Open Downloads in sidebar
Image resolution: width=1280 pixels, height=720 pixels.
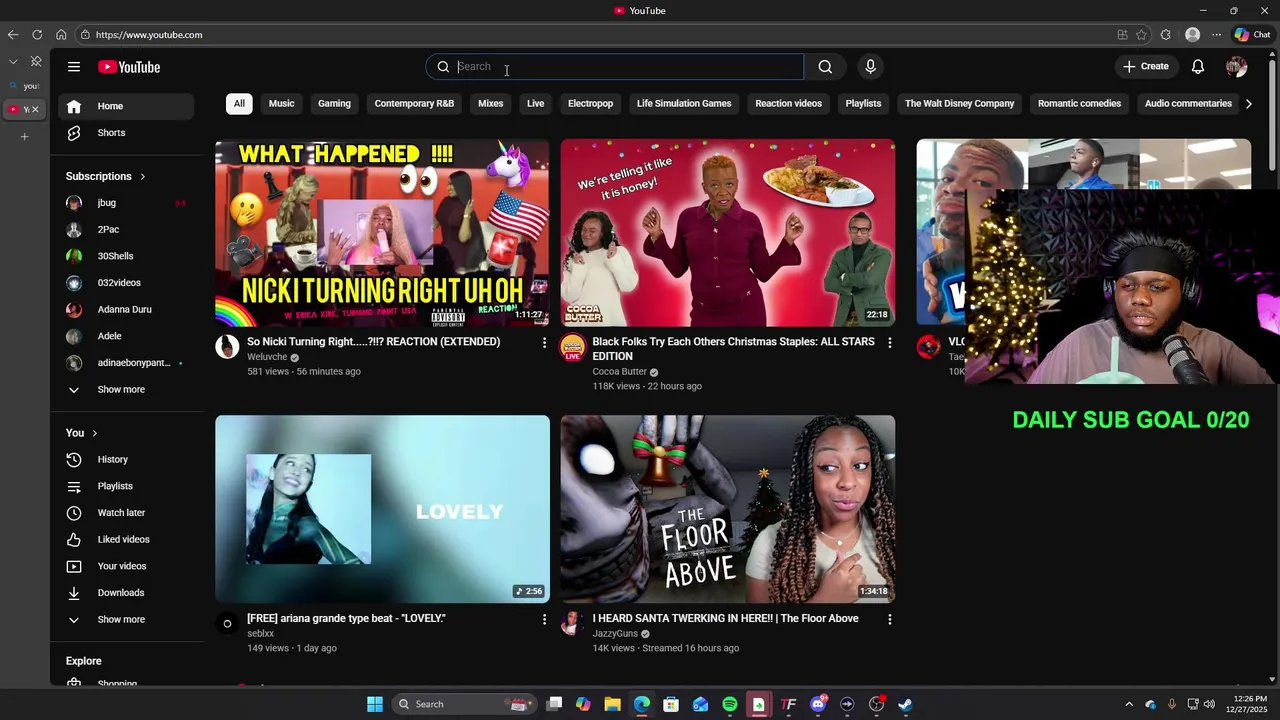point(126,593)
